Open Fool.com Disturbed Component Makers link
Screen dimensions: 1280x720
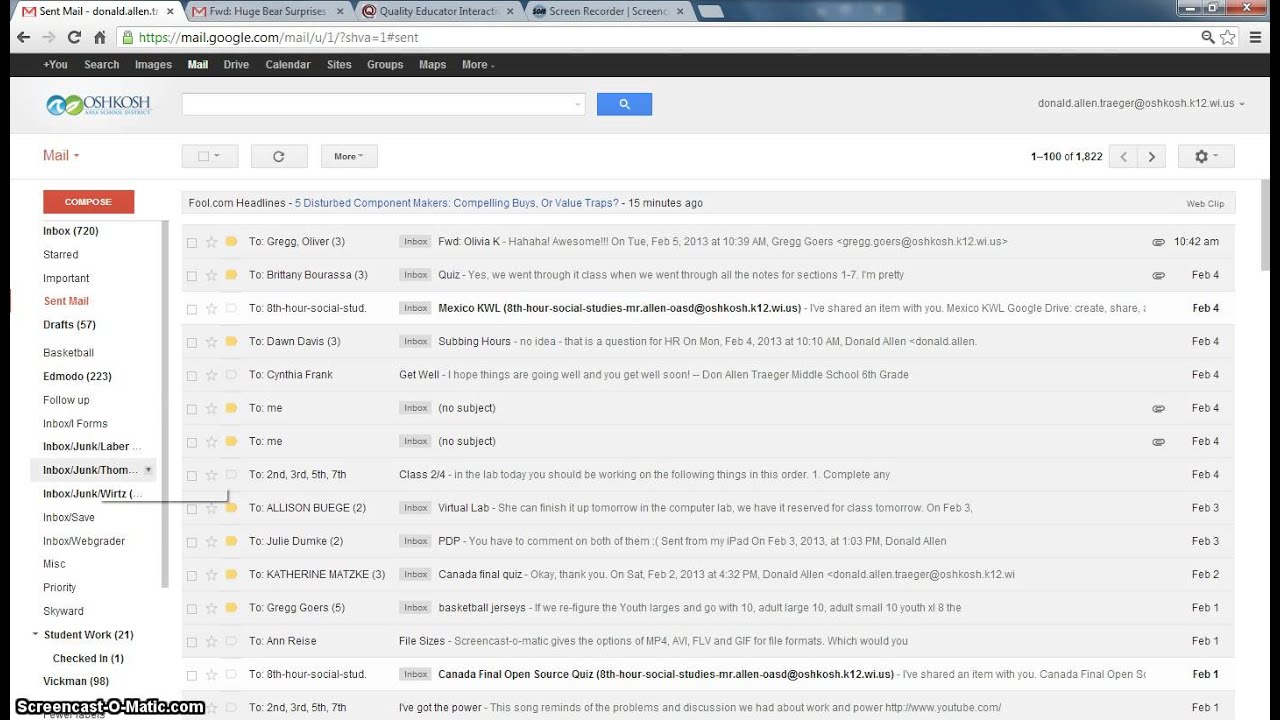tap(456, 203)
